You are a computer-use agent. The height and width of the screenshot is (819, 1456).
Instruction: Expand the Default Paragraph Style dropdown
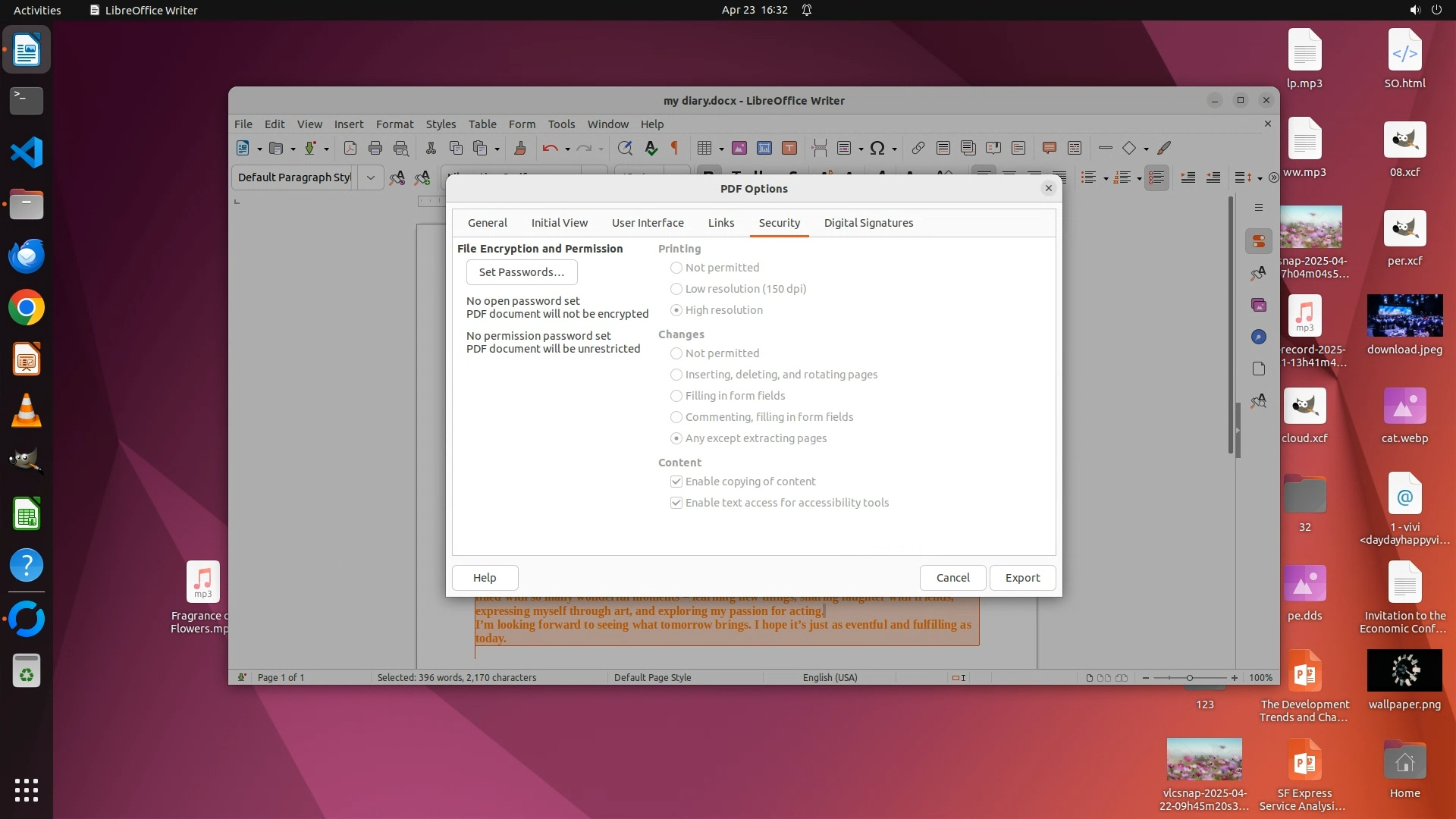click(370, 177)
